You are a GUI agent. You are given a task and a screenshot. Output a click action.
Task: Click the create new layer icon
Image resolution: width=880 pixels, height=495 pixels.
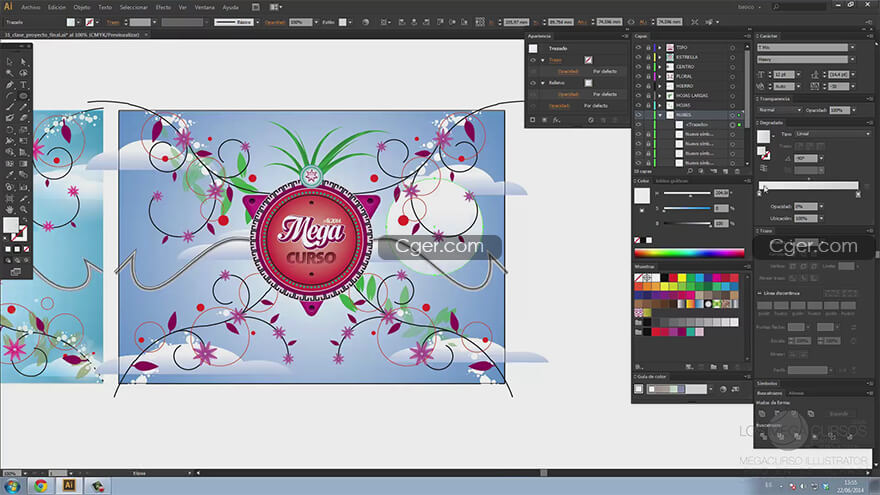(x=726, y=171)
